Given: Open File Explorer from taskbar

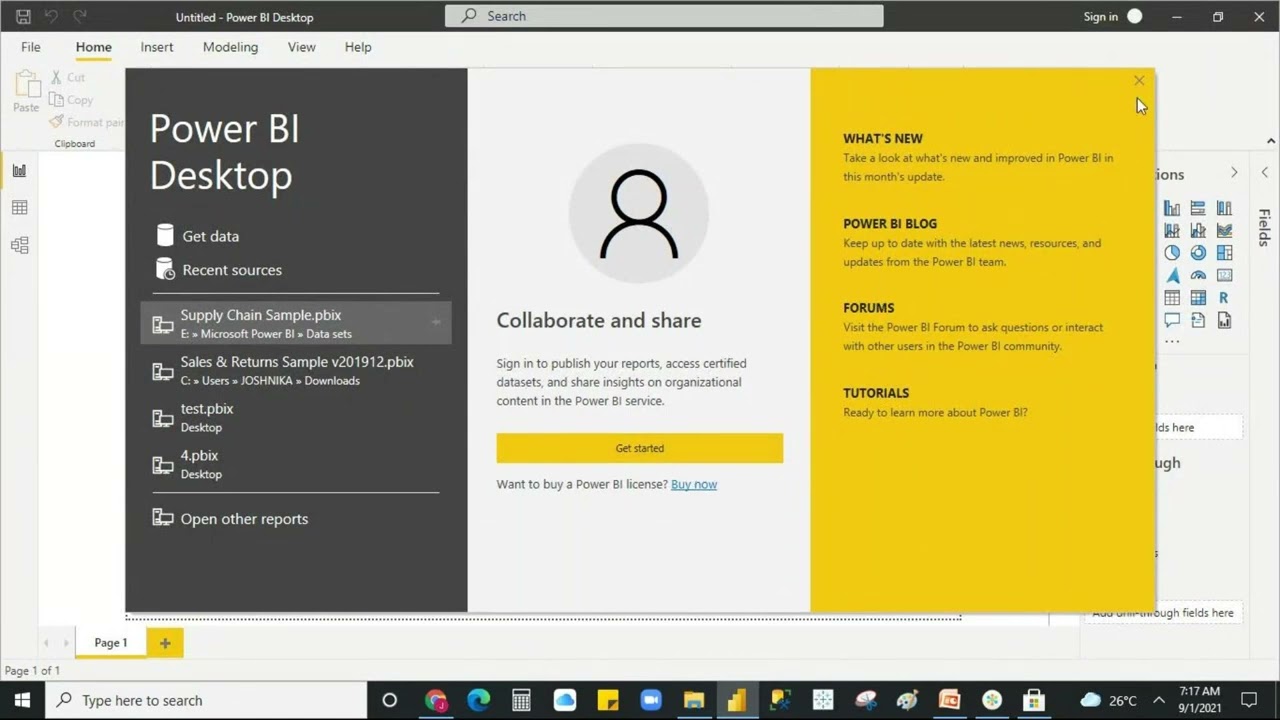Looking at the screenshot, I should 693,700.
